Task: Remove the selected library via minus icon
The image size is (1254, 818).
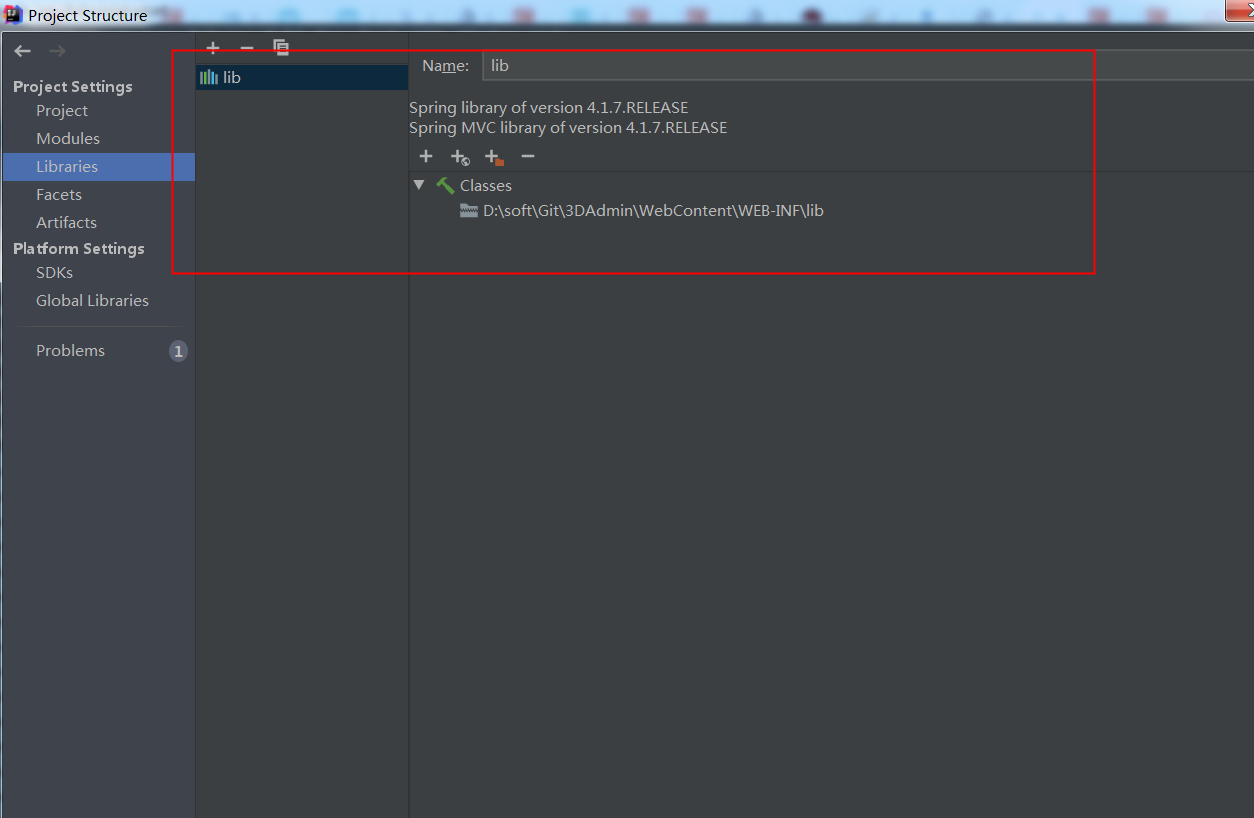Action: 246,47
